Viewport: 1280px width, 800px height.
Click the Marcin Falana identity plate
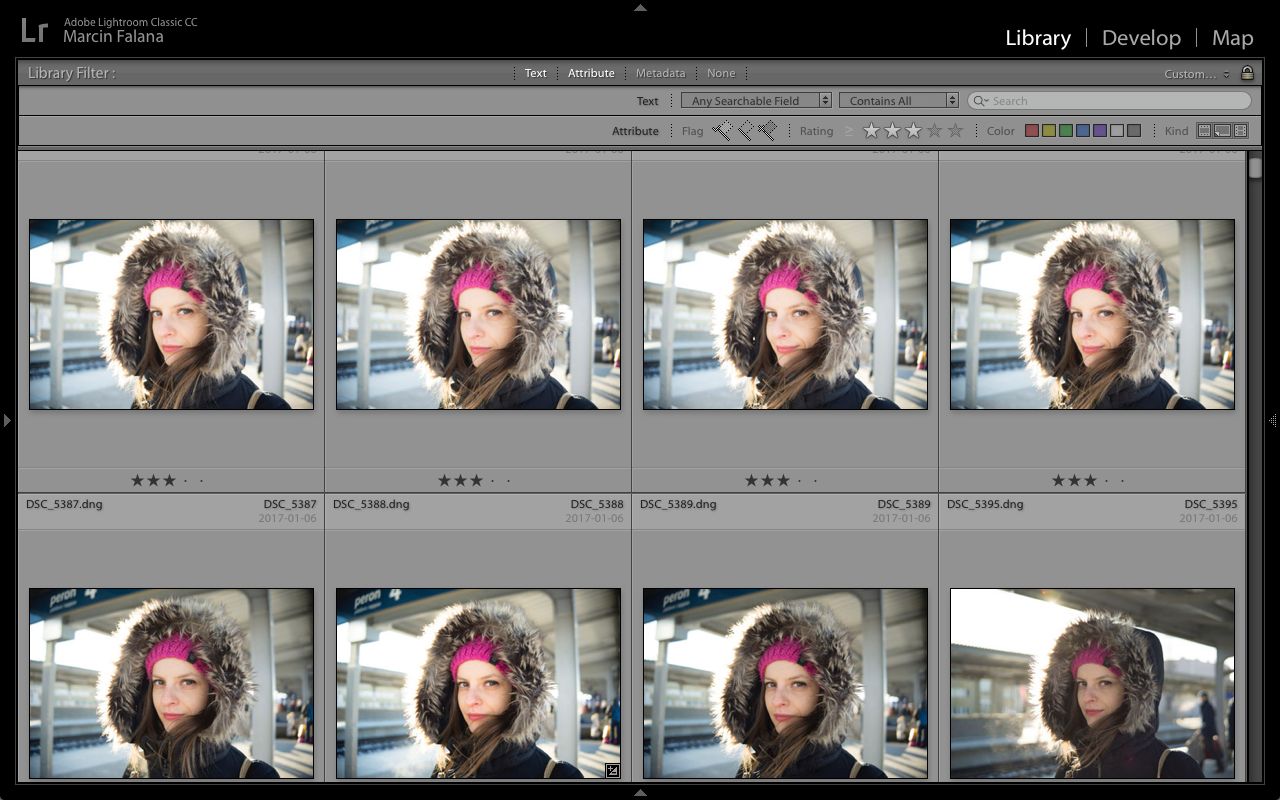[x=113, y=37]
